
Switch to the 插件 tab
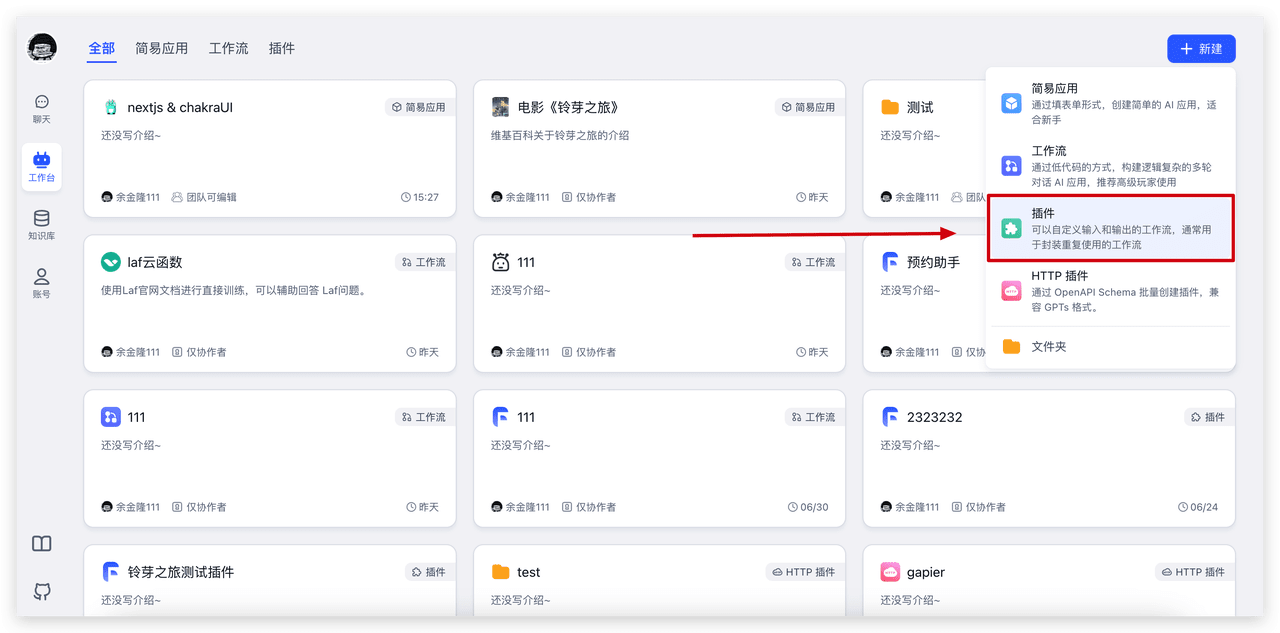pos(281,48)
